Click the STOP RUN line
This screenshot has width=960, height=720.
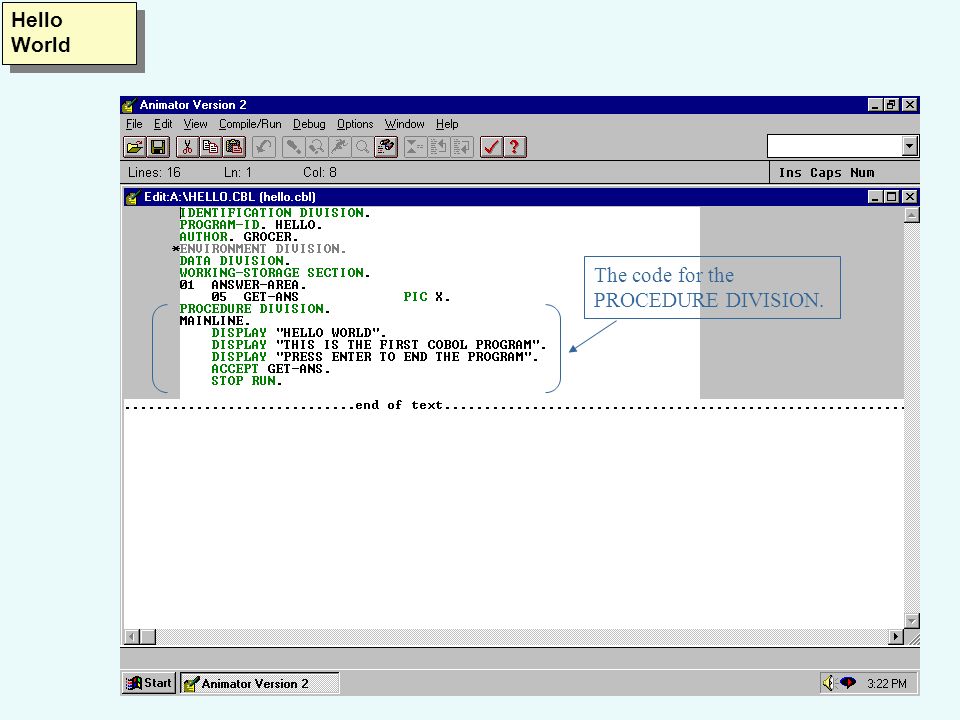[247, 380]
